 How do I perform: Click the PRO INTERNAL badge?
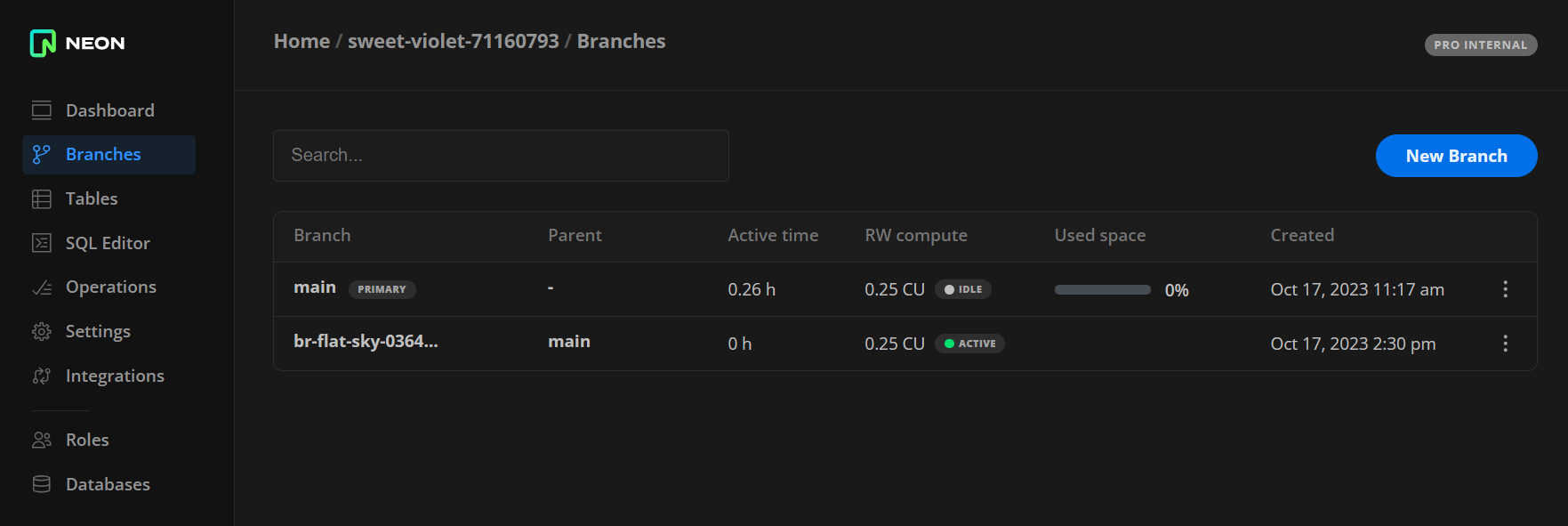[1480, 45]
